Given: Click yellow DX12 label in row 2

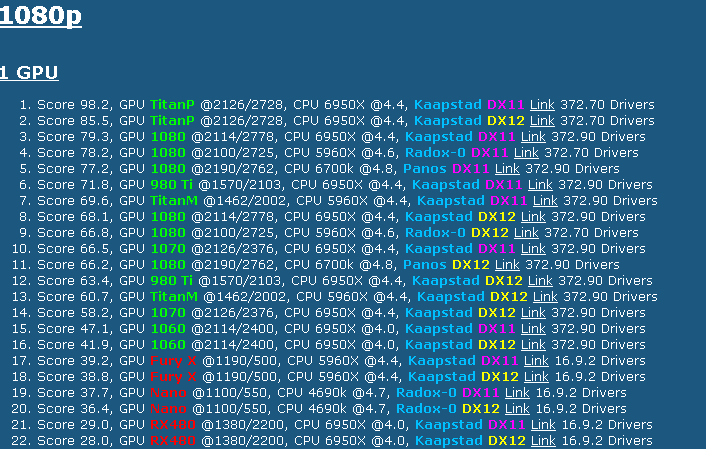Looking at the screenshot, I should tap(506, 121).
